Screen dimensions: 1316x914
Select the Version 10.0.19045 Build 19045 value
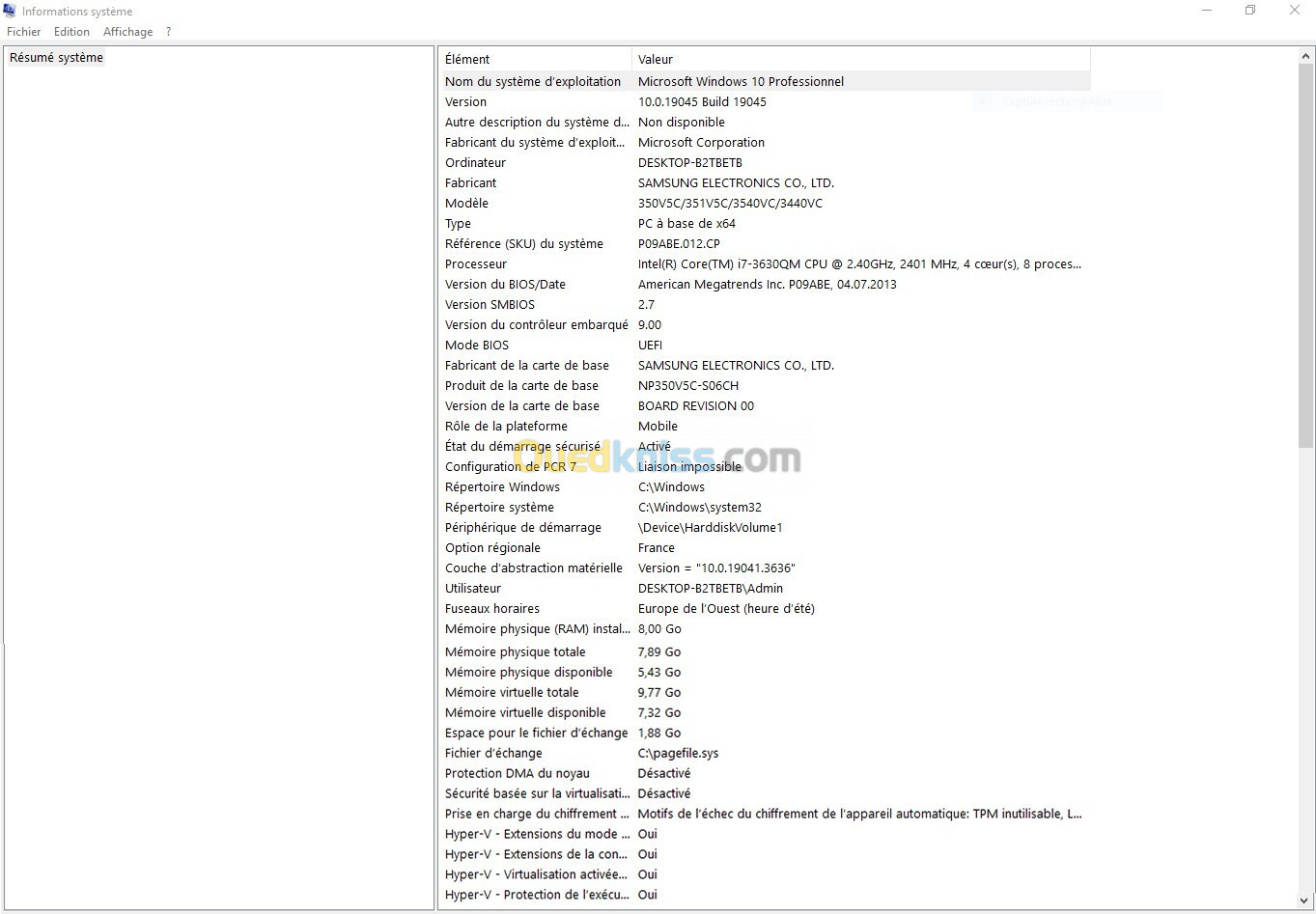(x=702, y=102)
